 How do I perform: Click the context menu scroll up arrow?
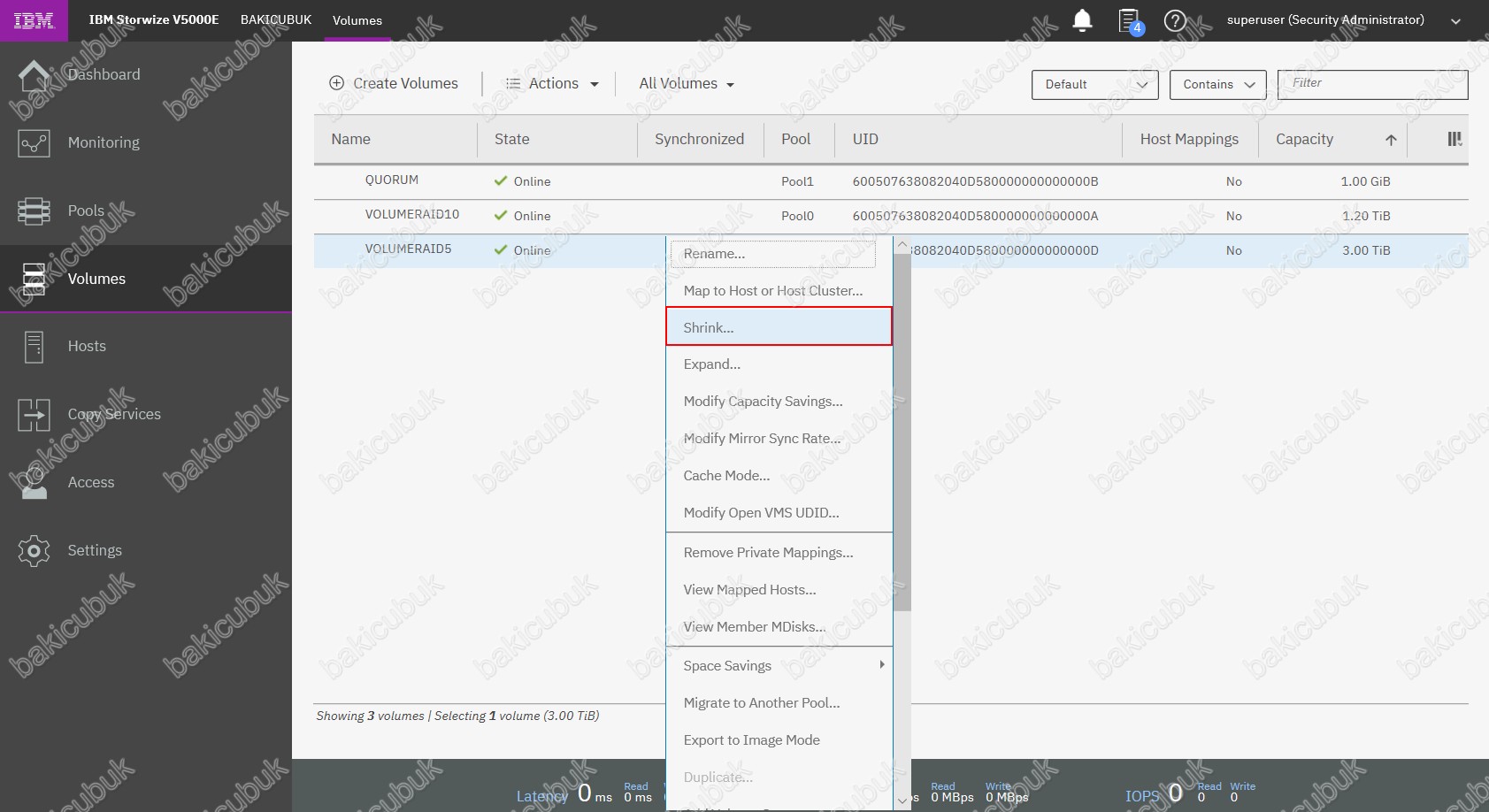[x=902, y=245]
